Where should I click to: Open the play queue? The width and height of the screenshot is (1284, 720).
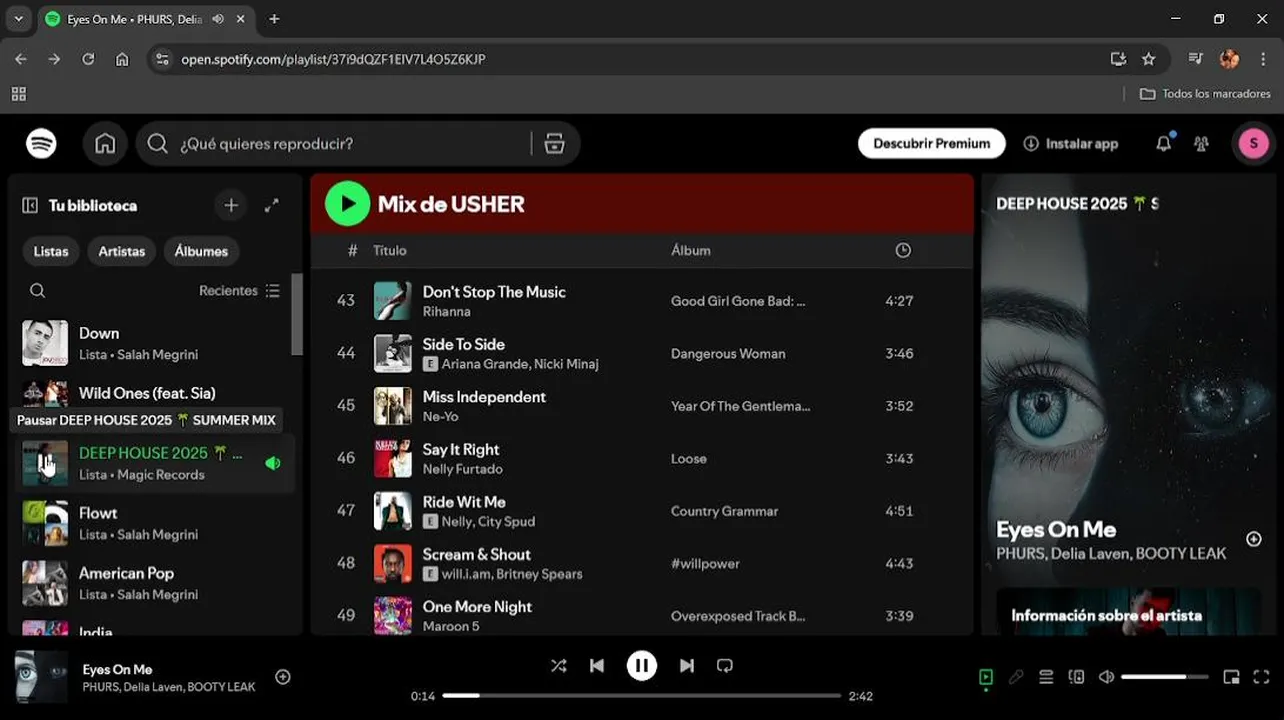tap(1046, 677)
